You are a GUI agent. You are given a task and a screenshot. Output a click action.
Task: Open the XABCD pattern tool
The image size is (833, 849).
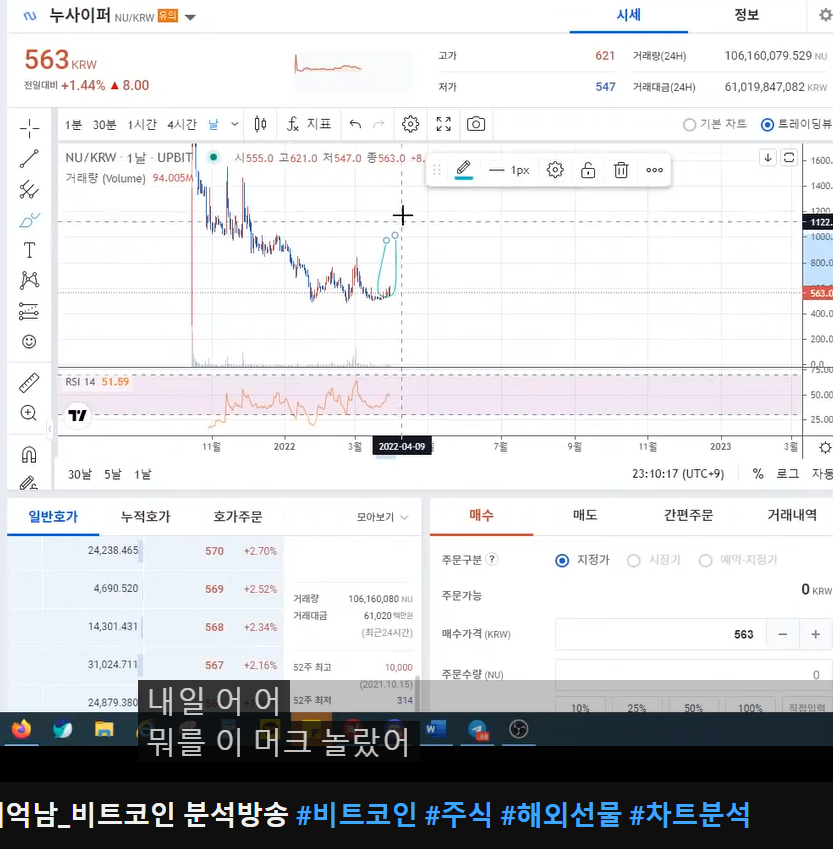coord(29,280)
